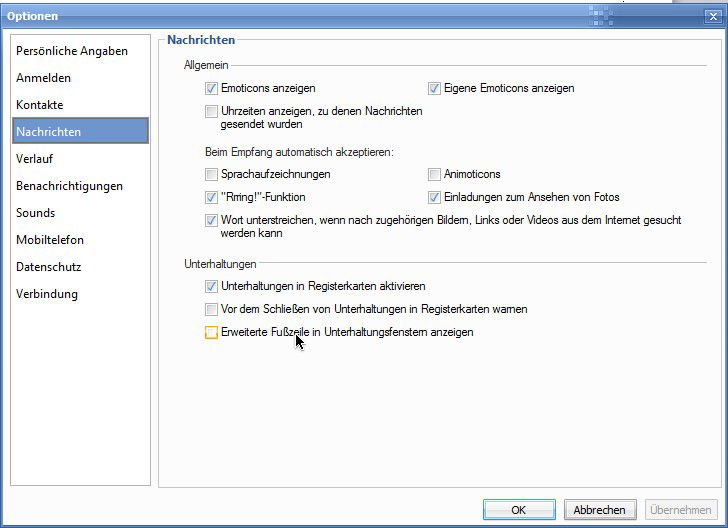Close the Optionen dialog window
Viewport: 728px width, 528px height.
tap(713, 16)
